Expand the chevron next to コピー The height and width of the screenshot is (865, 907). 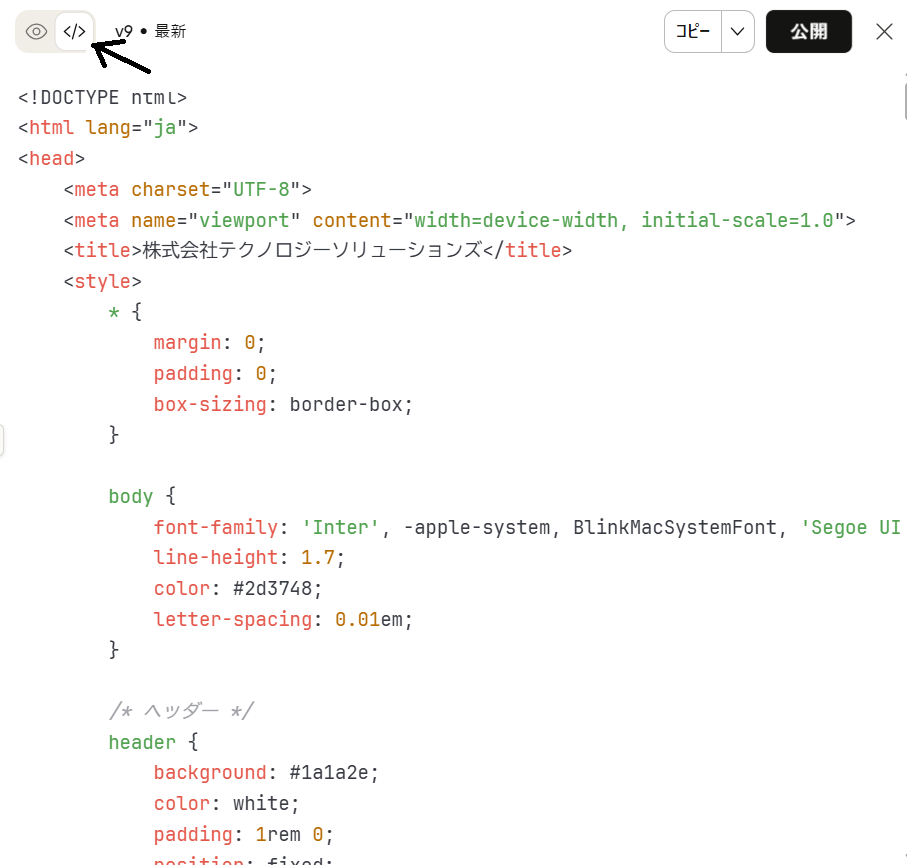737,31
